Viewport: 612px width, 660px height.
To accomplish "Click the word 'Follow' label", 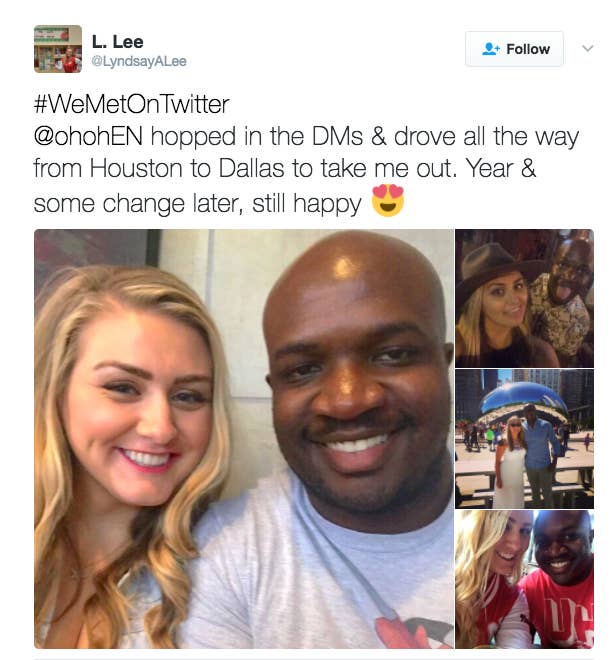I will pyautogui.click(x=528, y=49).
